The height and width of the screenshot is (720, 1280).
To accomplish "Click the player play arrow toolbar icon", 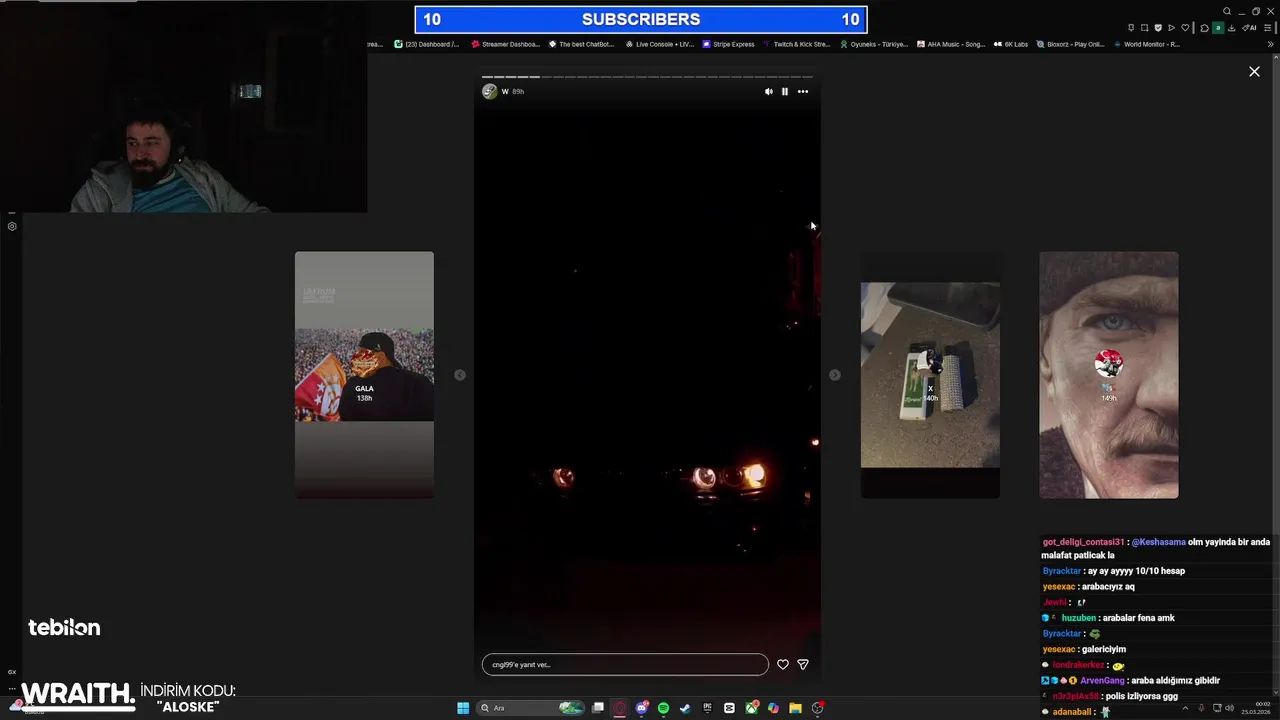I will click(x=1171, y=28).
